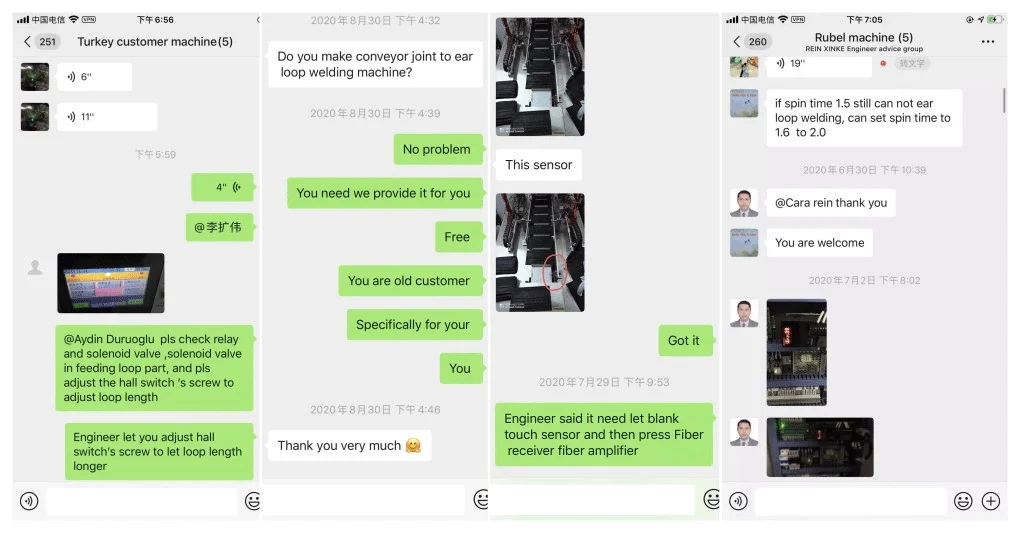Open emoji picker in Turkey customer chat

[252, 501]
